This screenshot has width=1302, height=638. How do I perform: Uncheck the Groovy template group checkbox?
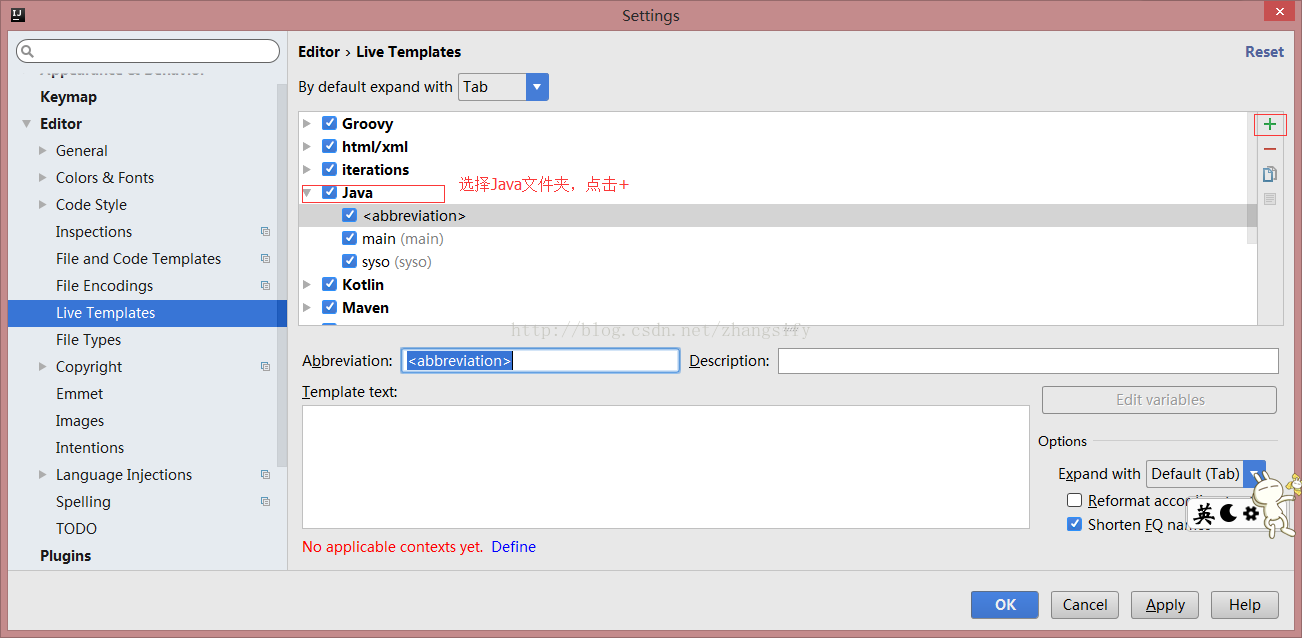(x=329, y=123)
